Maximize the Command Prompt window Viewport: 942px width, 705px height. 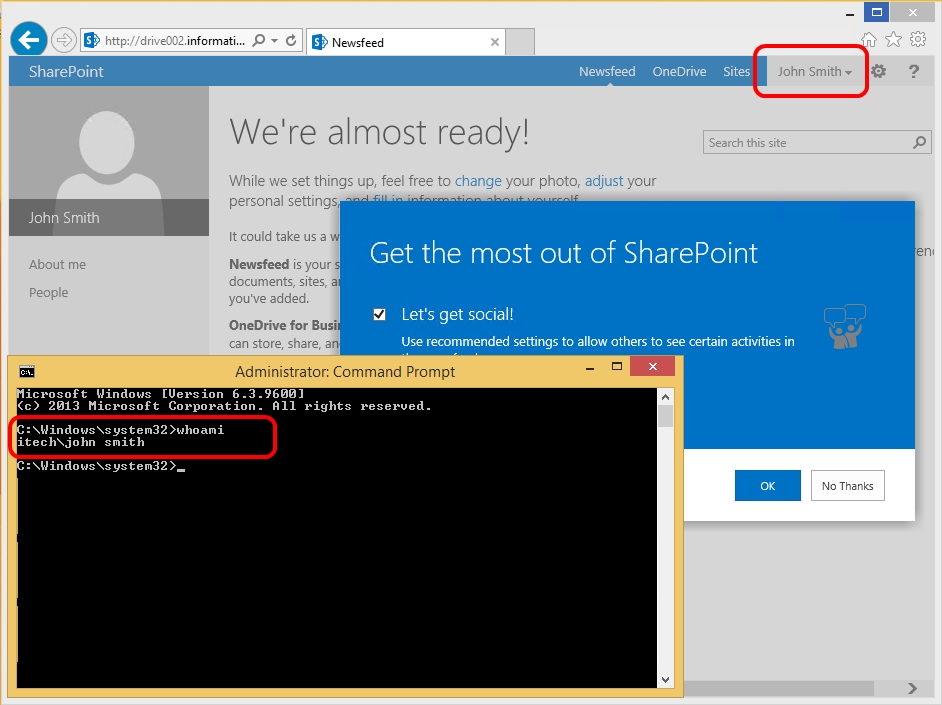(616, 366)
